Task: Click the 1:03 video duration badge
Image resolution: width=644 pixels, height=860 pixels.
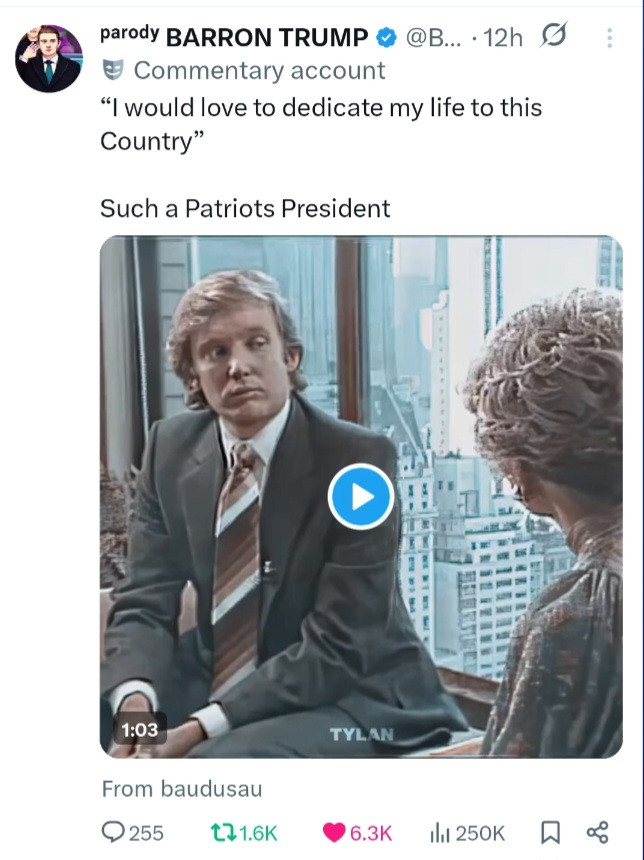Action: tap(139, 729)
